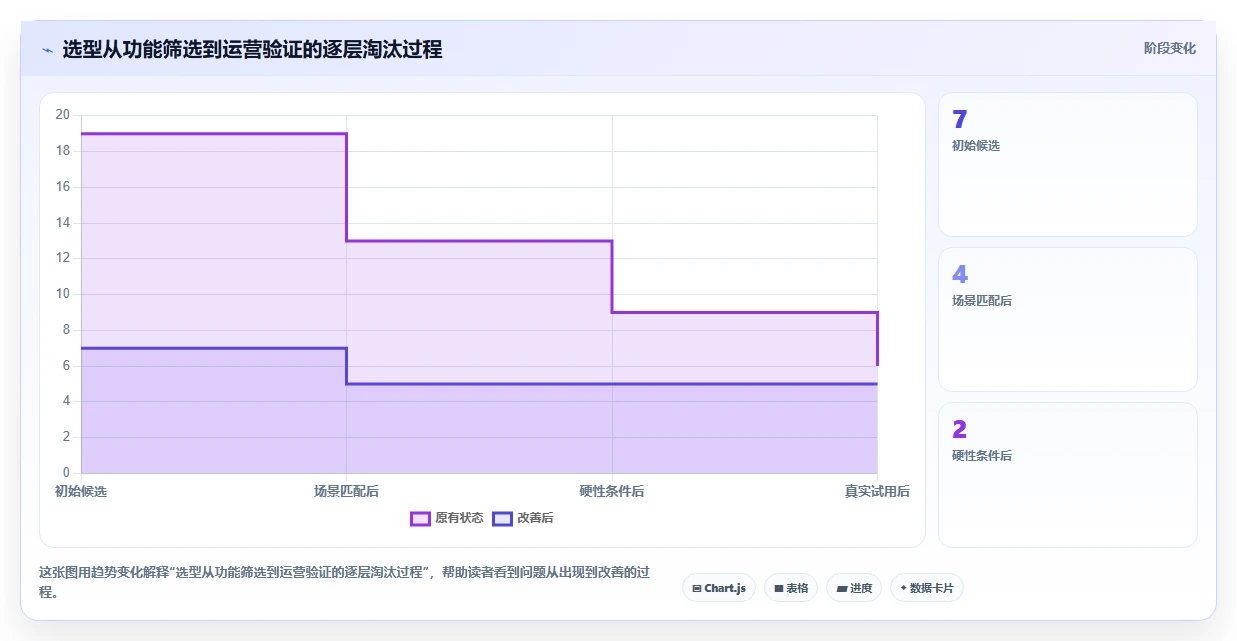The width and height of the screenshot is (1237, 641).
Task: Click the number 7 in the first card
Action: tap(960, 120)
